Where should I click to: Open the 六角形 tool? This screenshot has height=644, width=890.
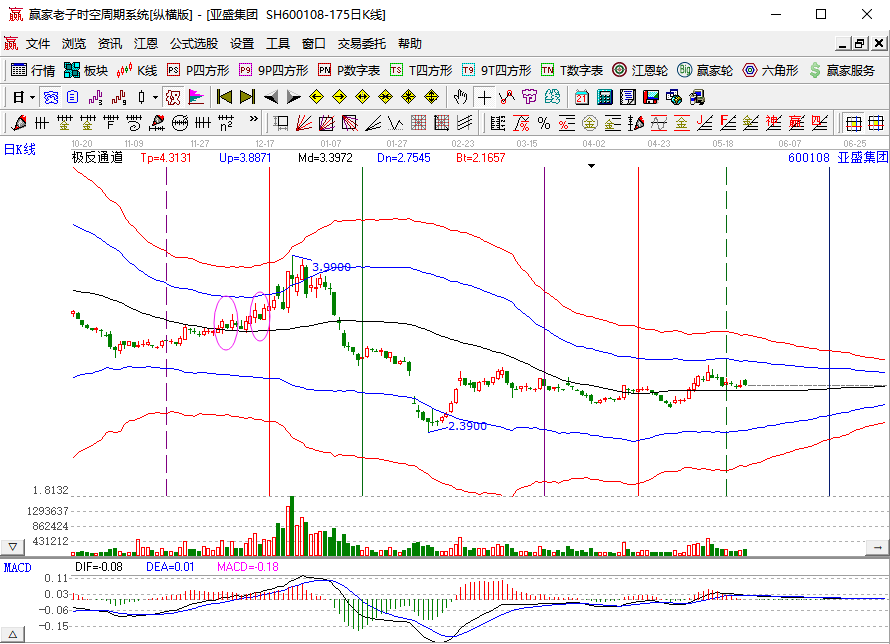[x=770, y=70]
